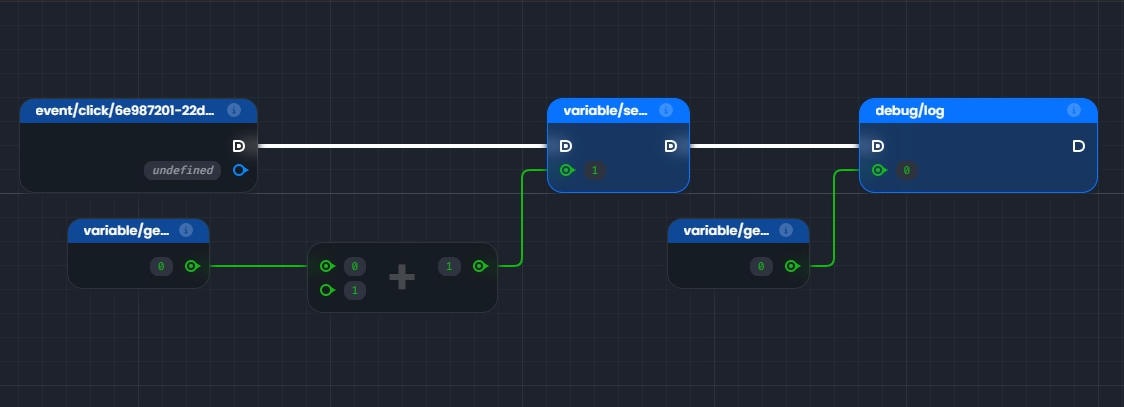Select flow output socket of event/click node
The height and width of the screenshot is (407, 1124).
(239, 146)
